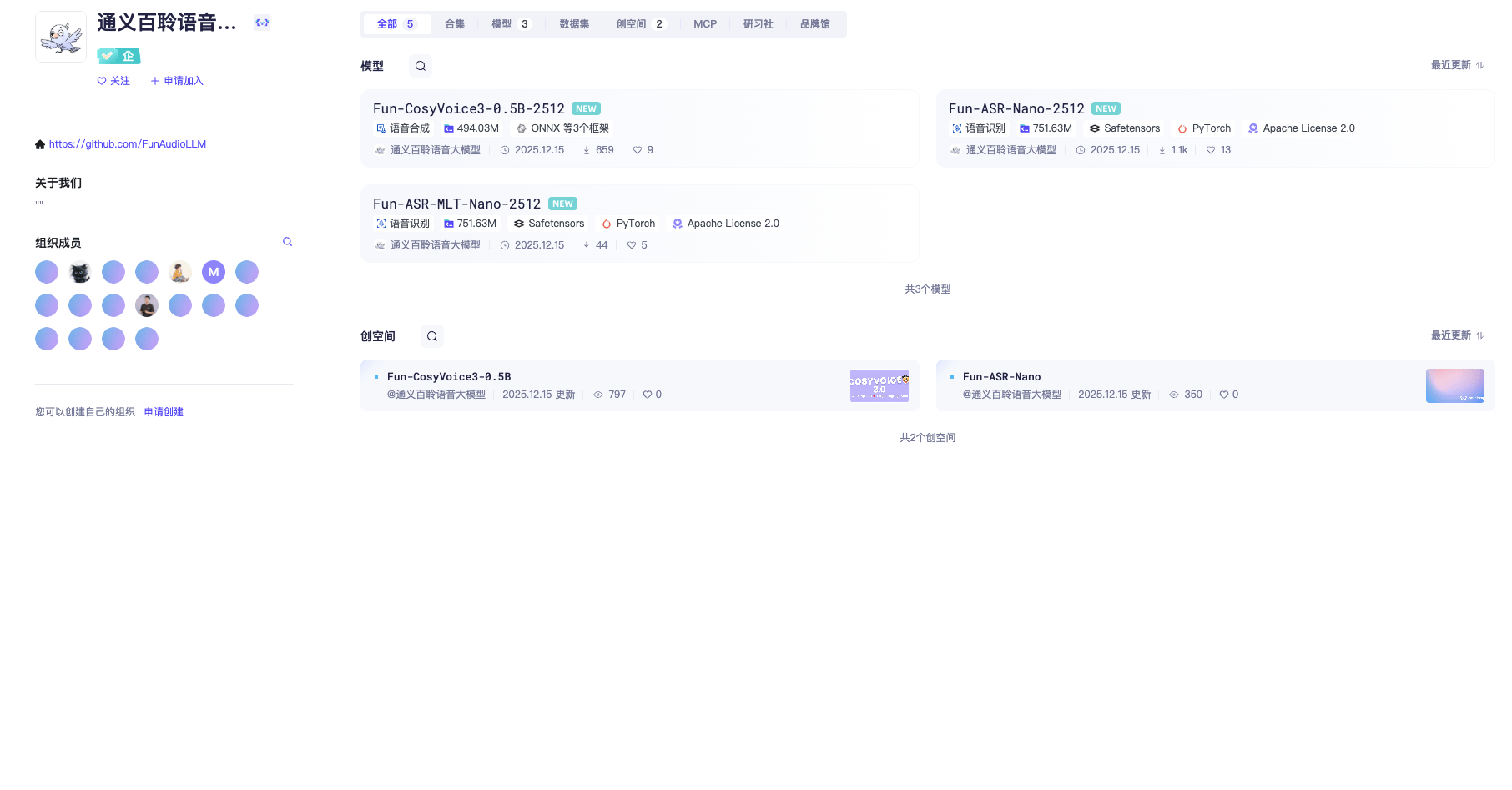Screen dimensions: 1512x790
Task: Open 最近更新 sort dropdown for spaces
Action: (x=1457, y=335)
